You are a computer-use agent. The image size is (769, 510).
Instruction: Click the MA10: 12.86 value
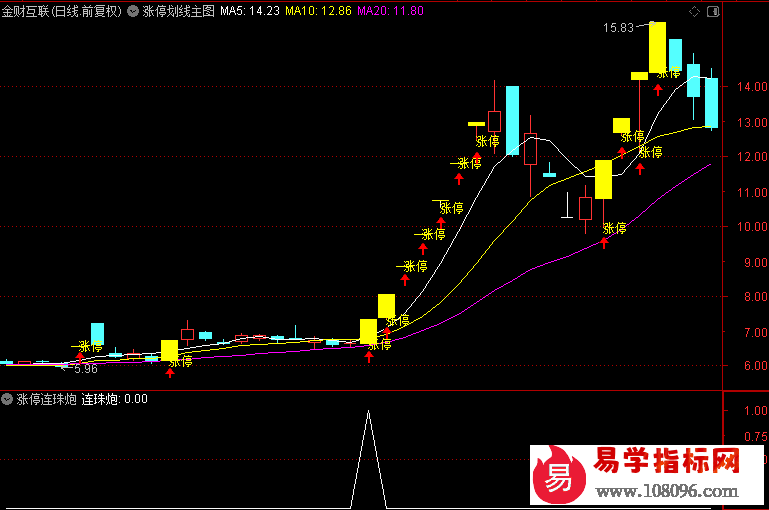pos(318,11)
